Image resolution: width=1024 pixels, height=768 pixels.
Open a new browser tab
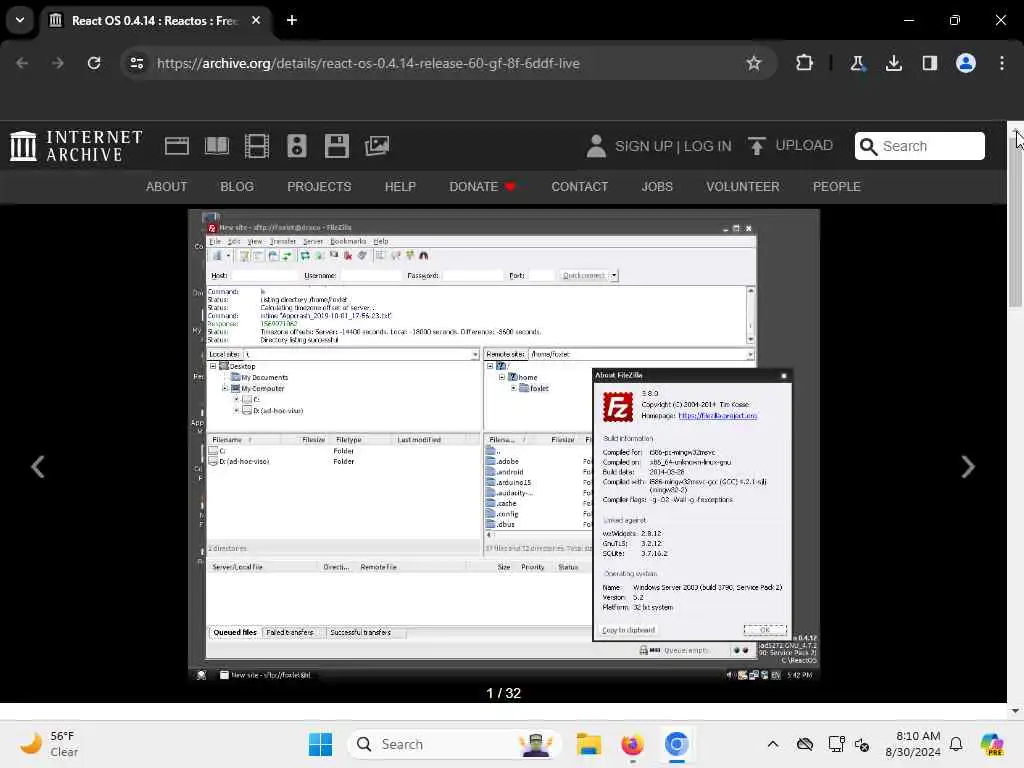tap(292, 20)
